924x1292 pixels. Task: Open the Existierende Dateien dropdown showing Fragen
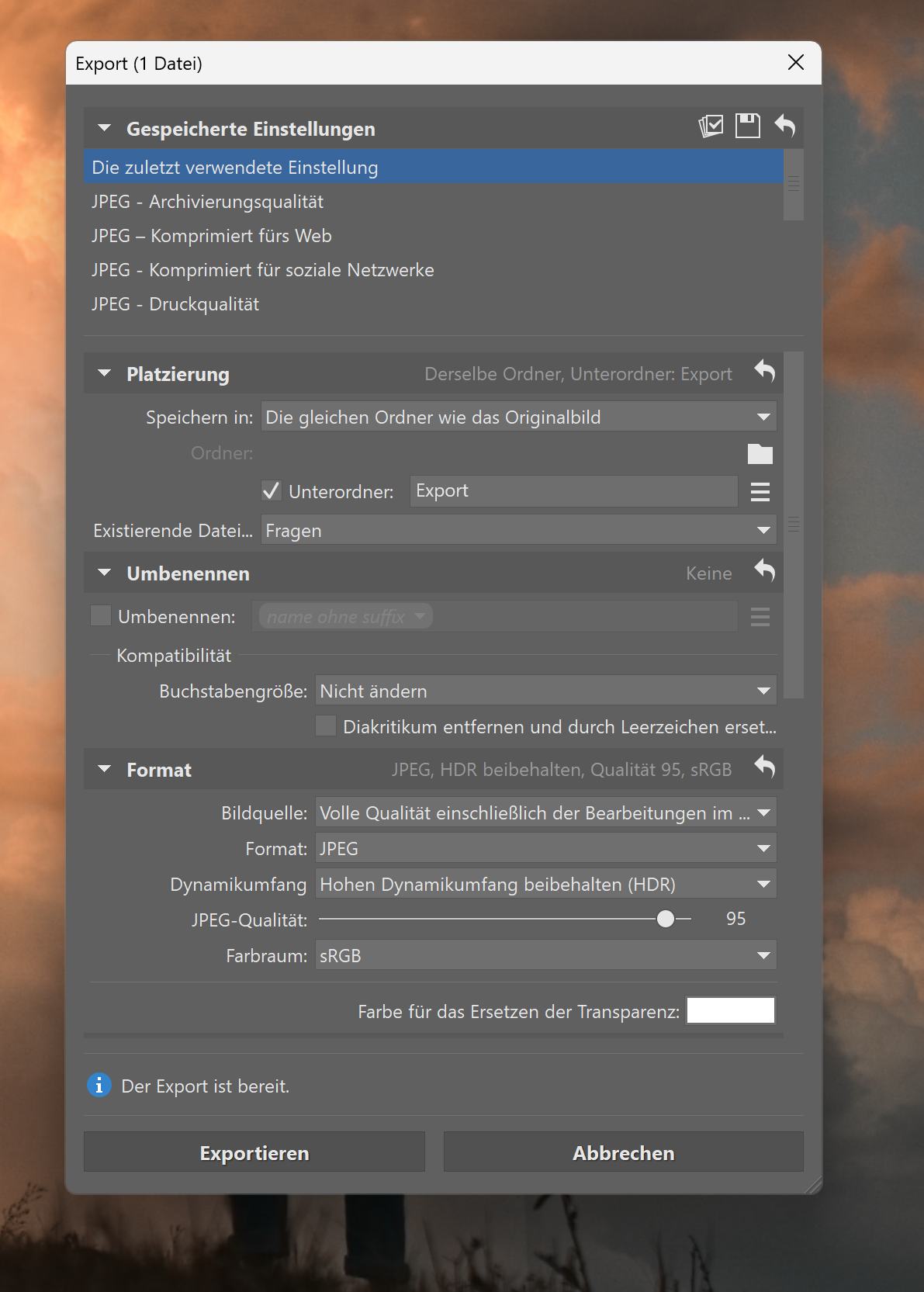coord(519,530)
